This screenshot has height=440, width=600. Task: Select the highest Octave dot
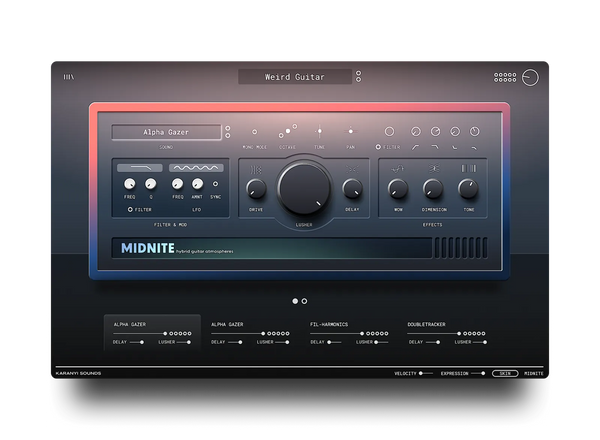tap(295, 126)
